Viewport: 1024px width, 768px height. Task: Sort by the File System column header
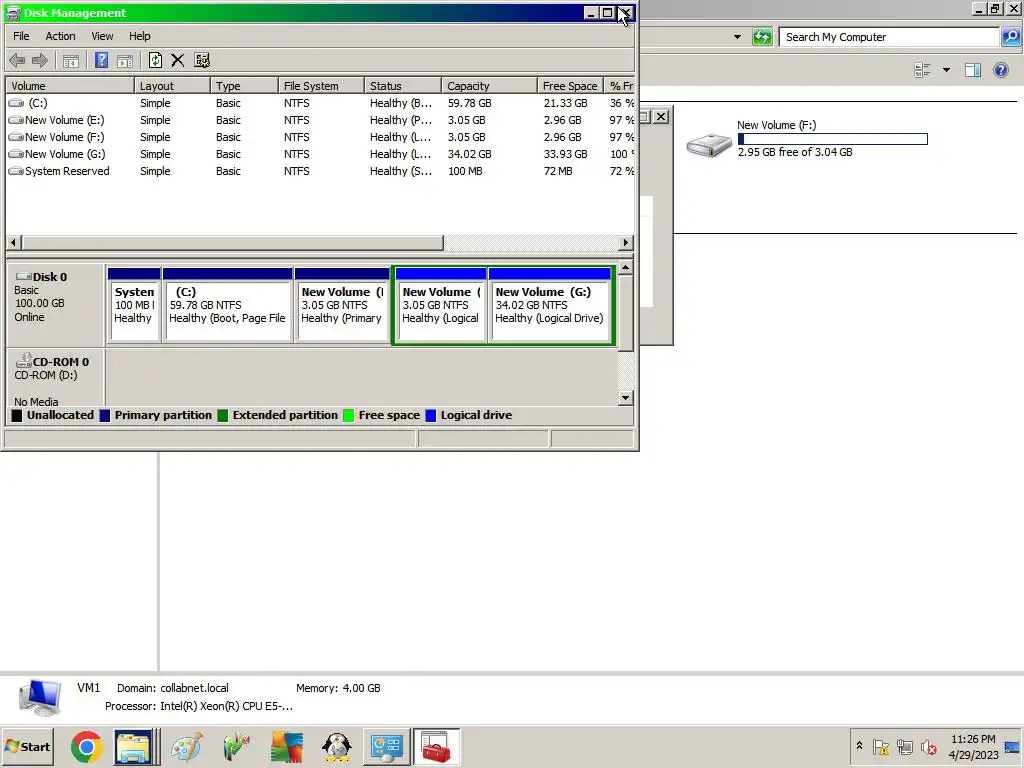[321, 86]
